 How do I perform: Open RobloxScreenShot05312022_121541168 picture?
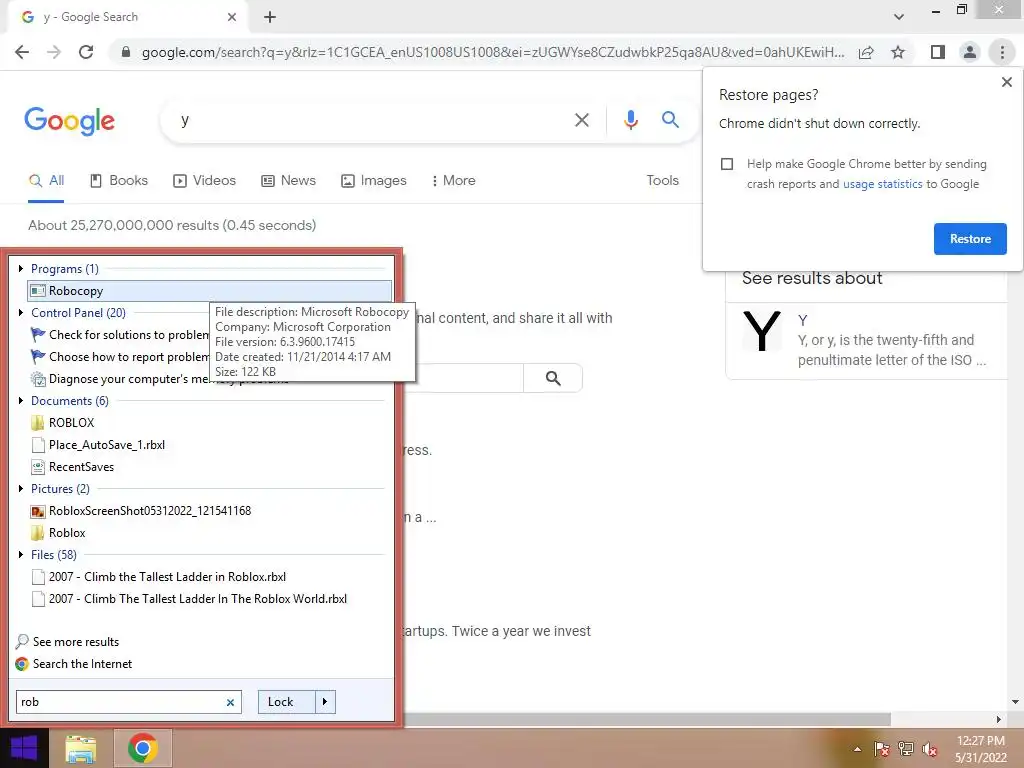[141, 511]
